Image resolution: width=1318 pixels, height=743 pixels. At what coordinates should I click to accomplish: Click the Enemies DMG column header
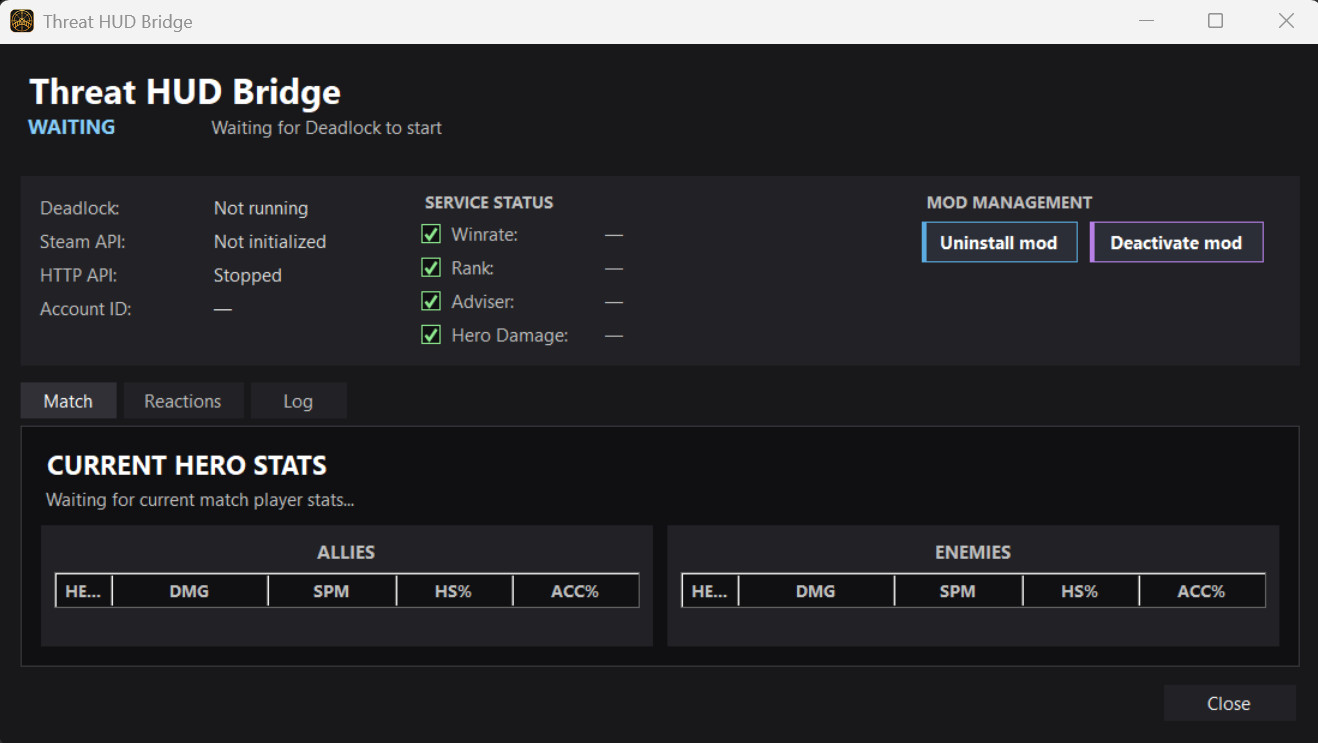coord(816,591)
